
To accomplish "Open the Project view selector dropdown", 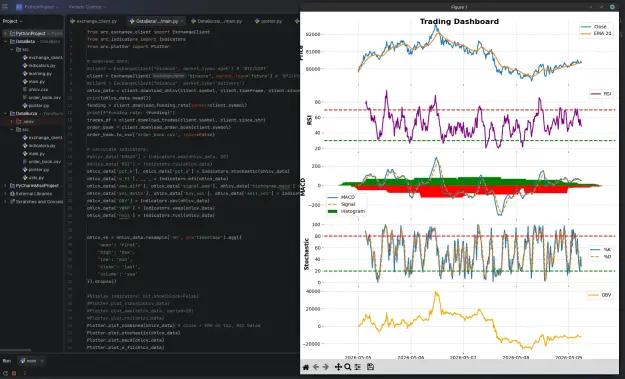I will tap(12, 21).
